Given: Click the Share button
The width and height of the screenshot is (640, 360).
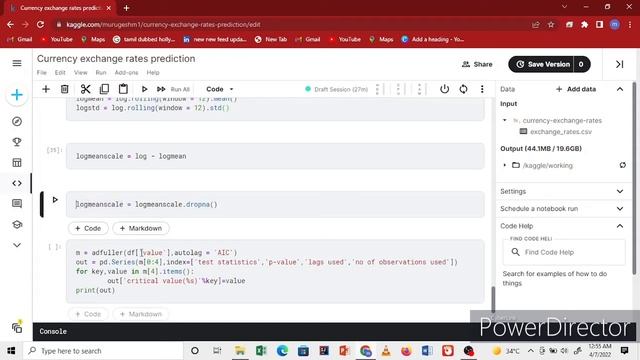Looking at the screenshot, I should [477, 64].
